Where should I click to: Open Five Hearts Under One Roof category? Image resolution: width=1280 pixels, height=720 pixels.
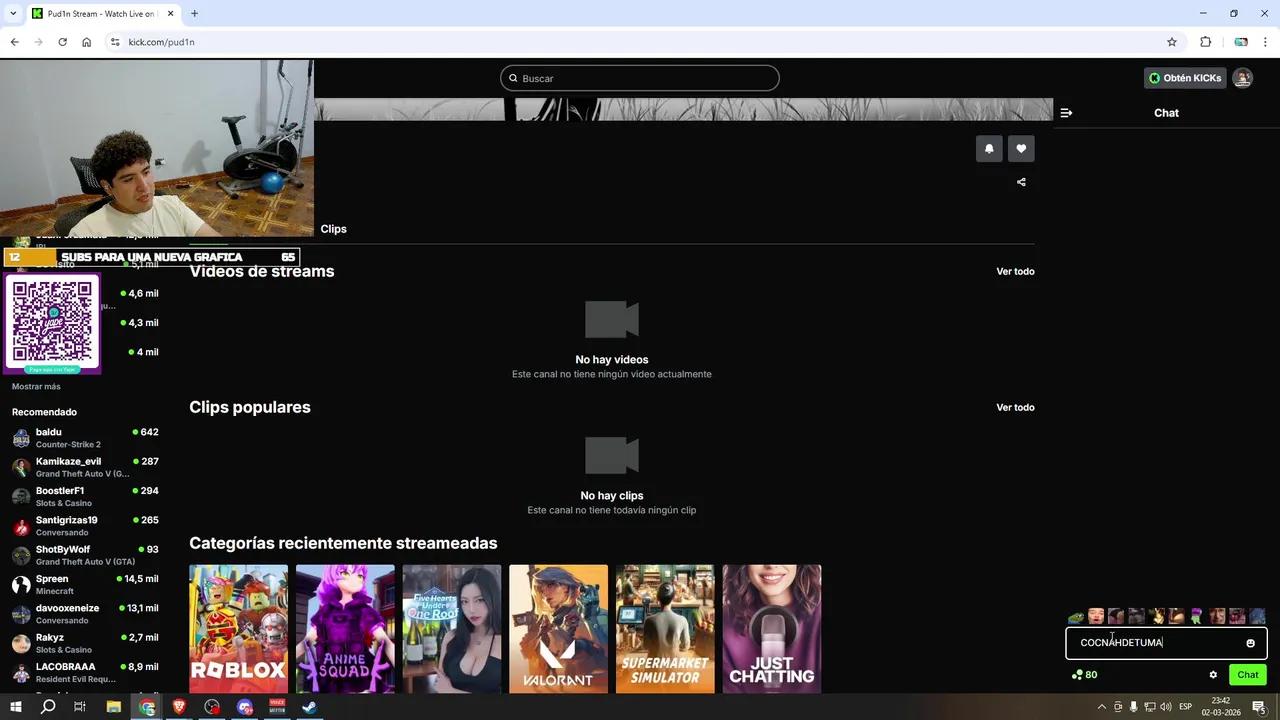[452, 629]
